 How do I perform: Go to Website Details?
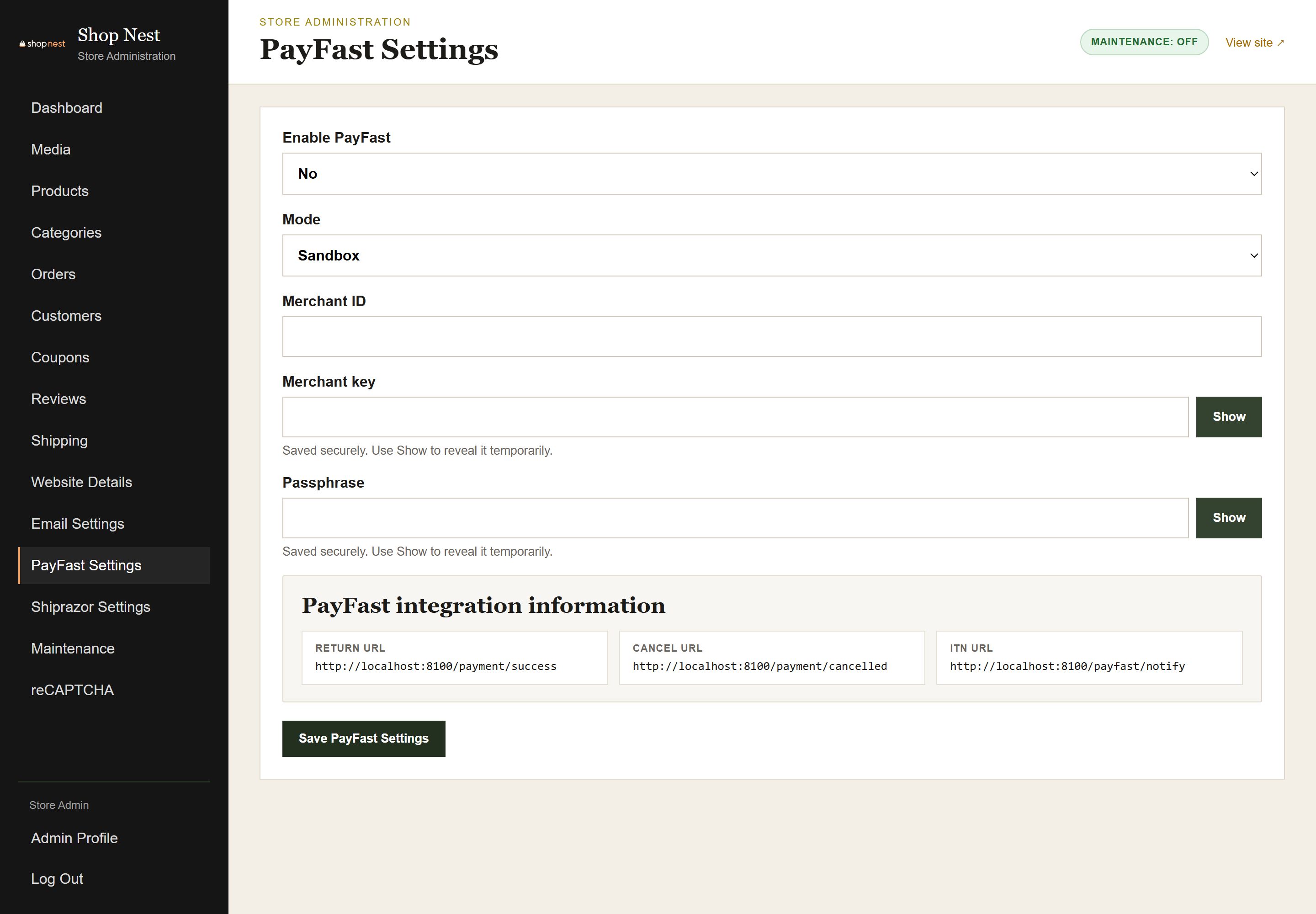pyautogui.click(x=114, y=482)
